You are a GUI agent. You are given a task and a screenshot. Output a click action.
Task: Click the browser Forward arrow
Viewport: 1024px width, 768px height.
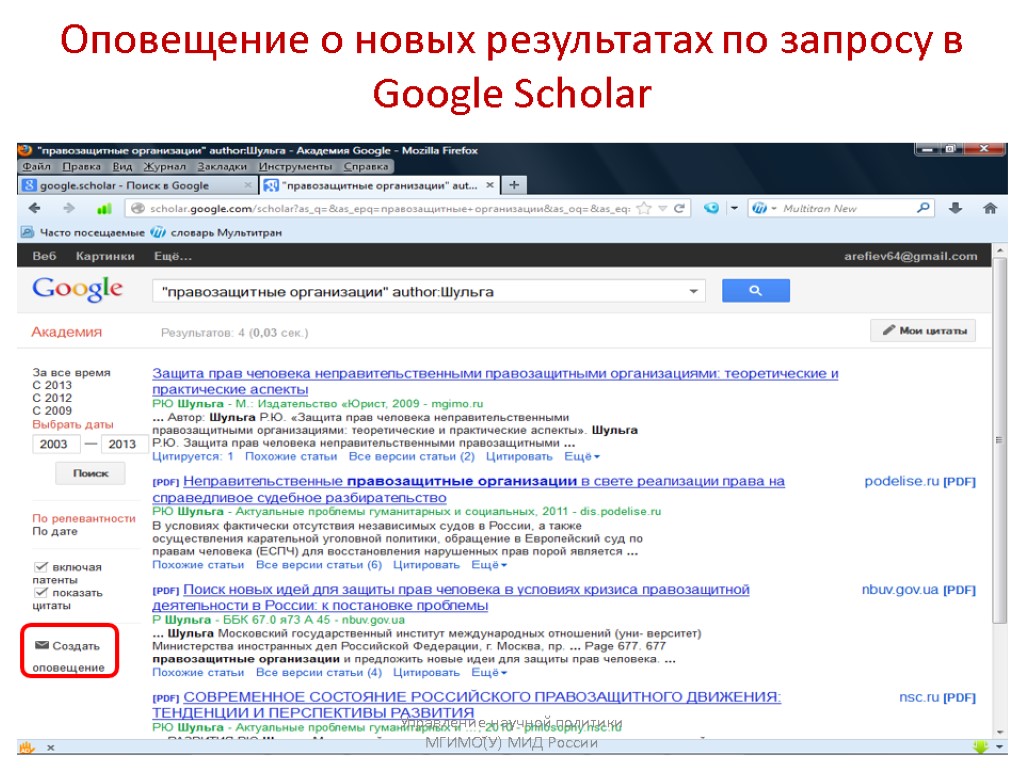point(69,208)
